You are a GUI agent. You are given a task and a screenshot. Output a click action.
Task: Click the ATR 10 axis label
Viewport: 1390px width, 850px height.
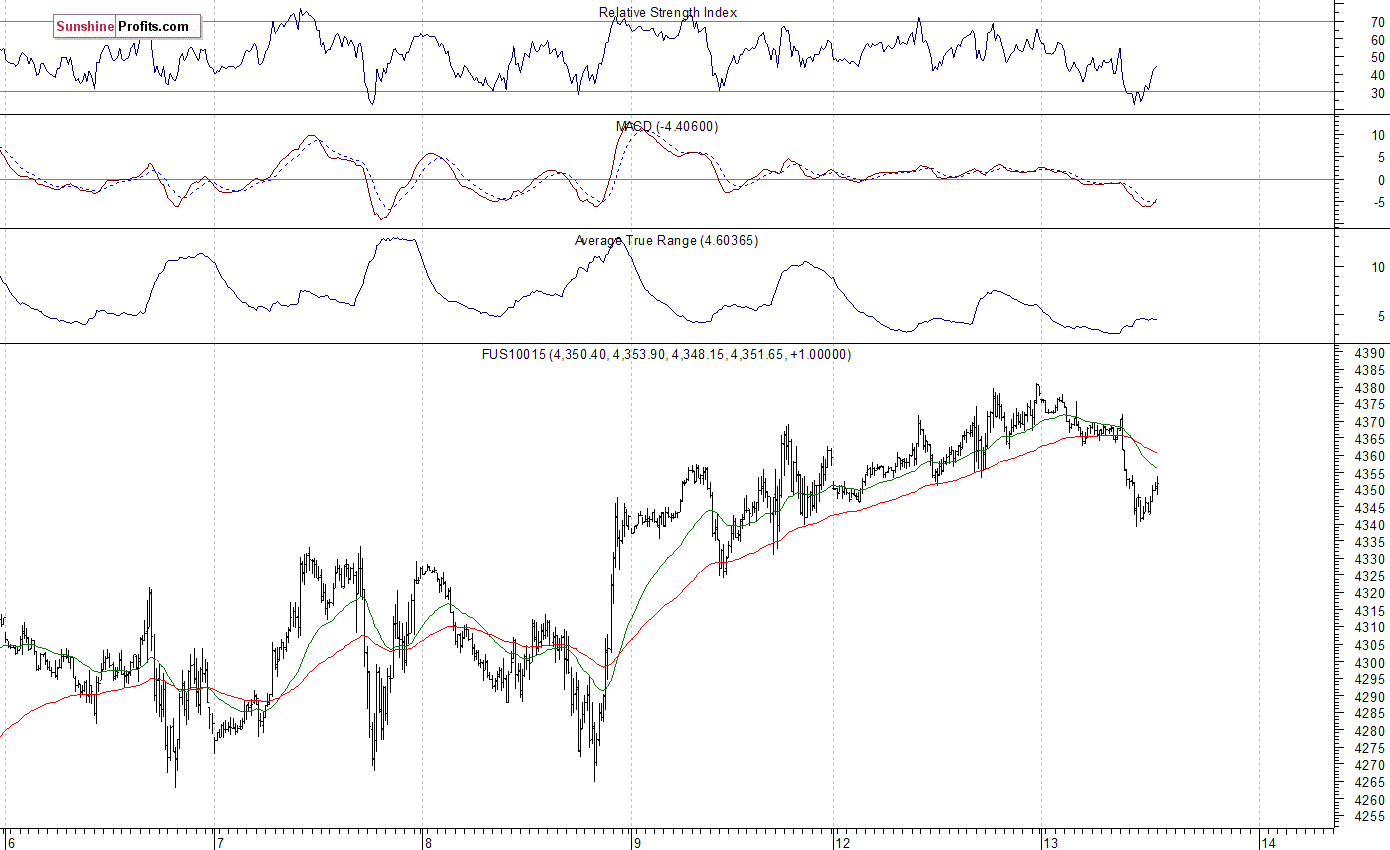pyautogui.click(x=1378, y=267)
